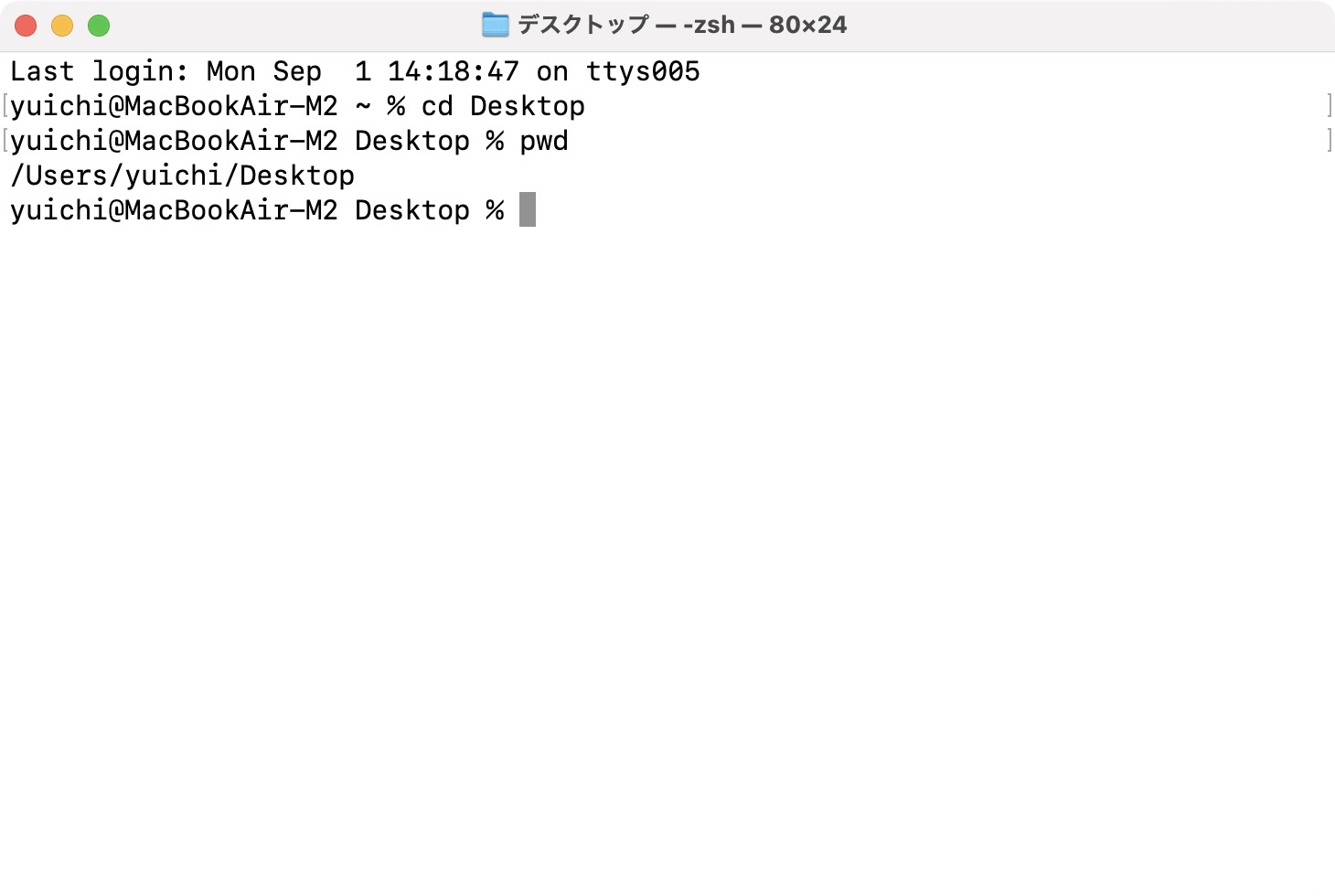
Task: Click the "Mon Sep" date text
Action: tap(264, 71)
